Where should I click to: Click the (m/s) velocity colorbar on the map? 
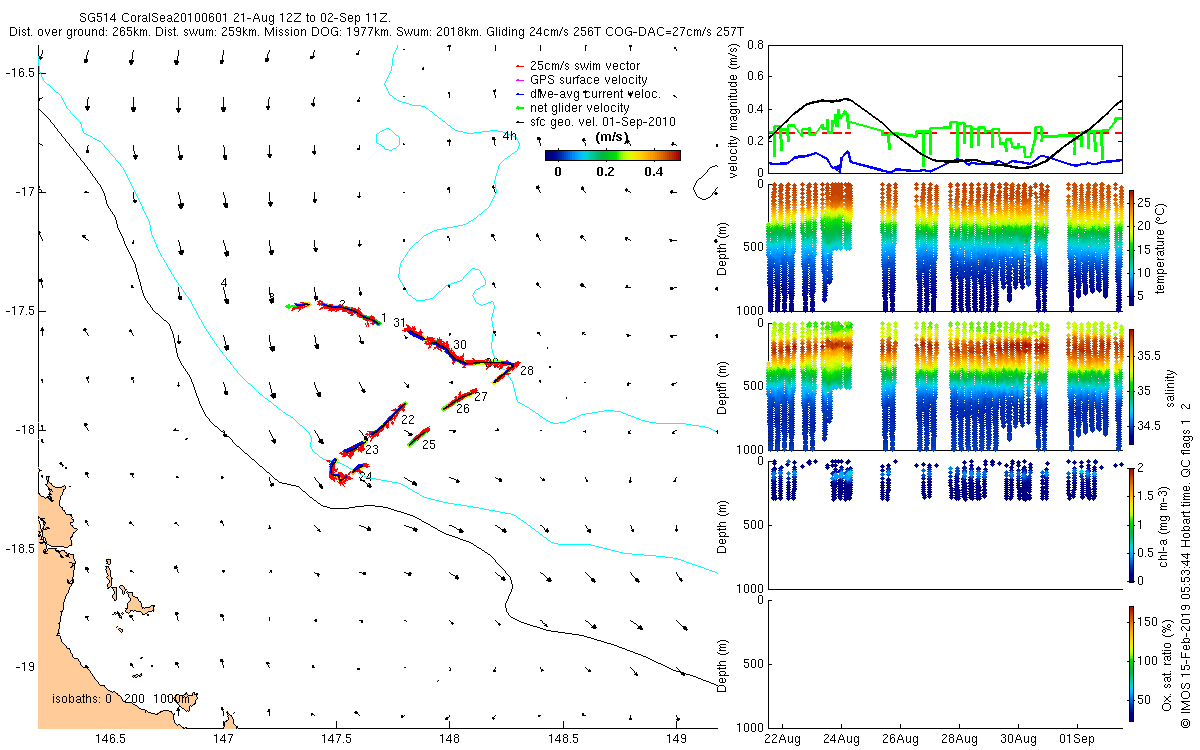click(612, 155)
